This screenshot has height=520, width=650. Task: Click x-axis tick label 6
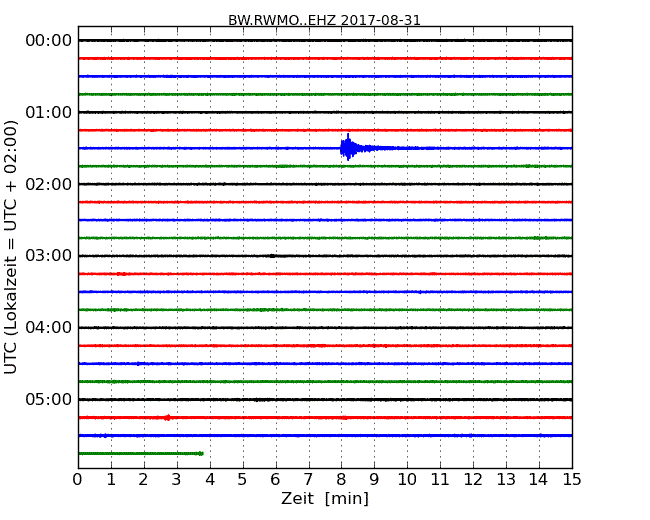[275, 480]
